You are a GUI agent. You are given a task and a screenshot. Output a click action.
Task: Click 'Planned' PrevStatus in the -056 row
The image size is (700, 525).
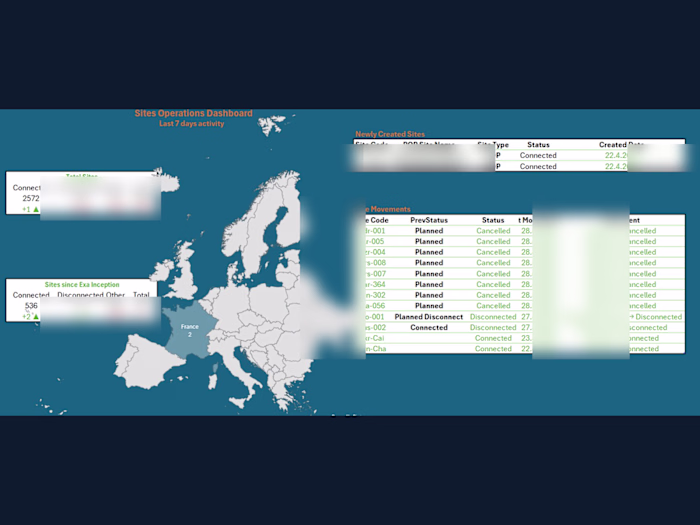coord(429,306)
